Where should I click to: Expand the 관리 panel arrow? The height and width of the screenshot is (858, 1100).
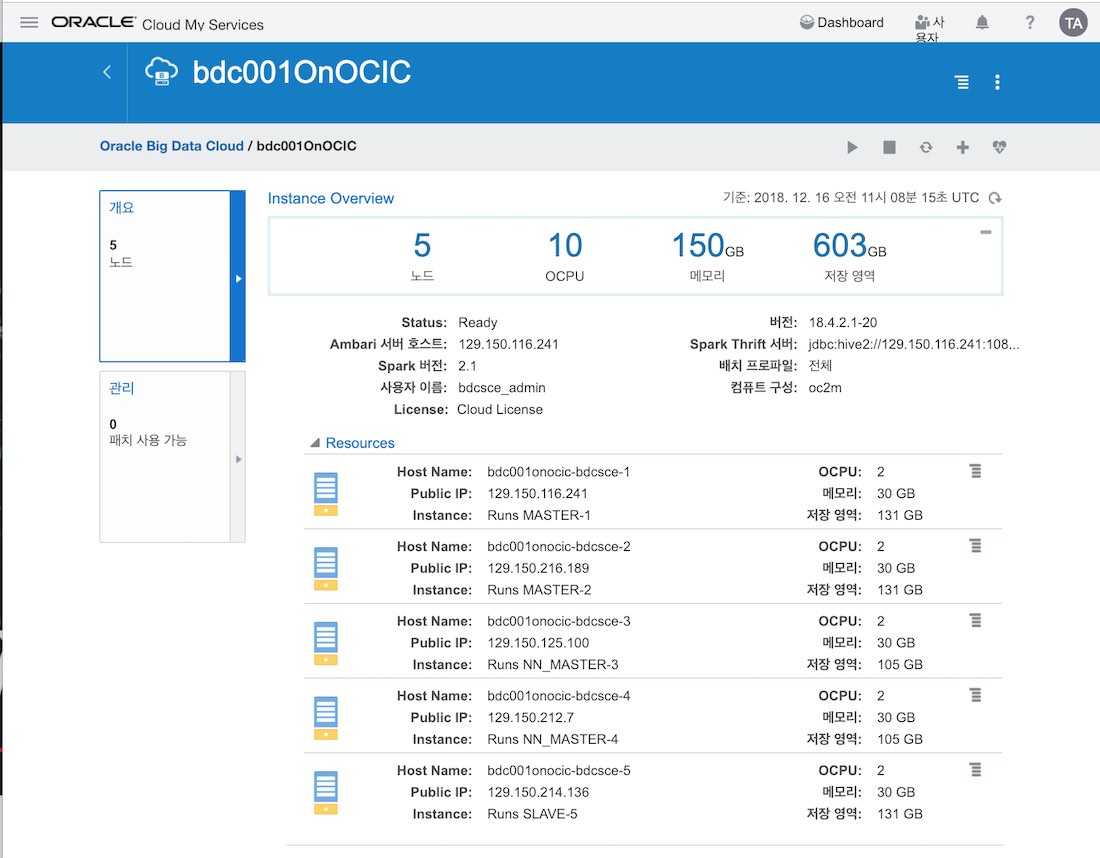pos(239,460)
